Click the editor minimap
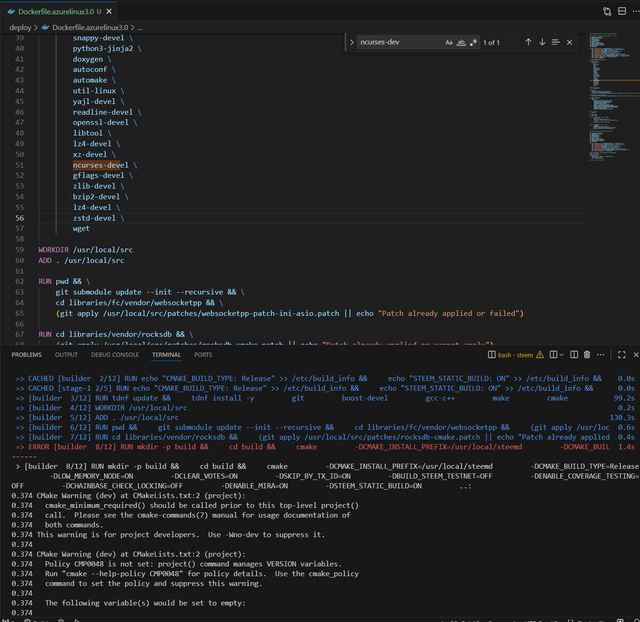The image size is (640, 622). coord(614,97)
